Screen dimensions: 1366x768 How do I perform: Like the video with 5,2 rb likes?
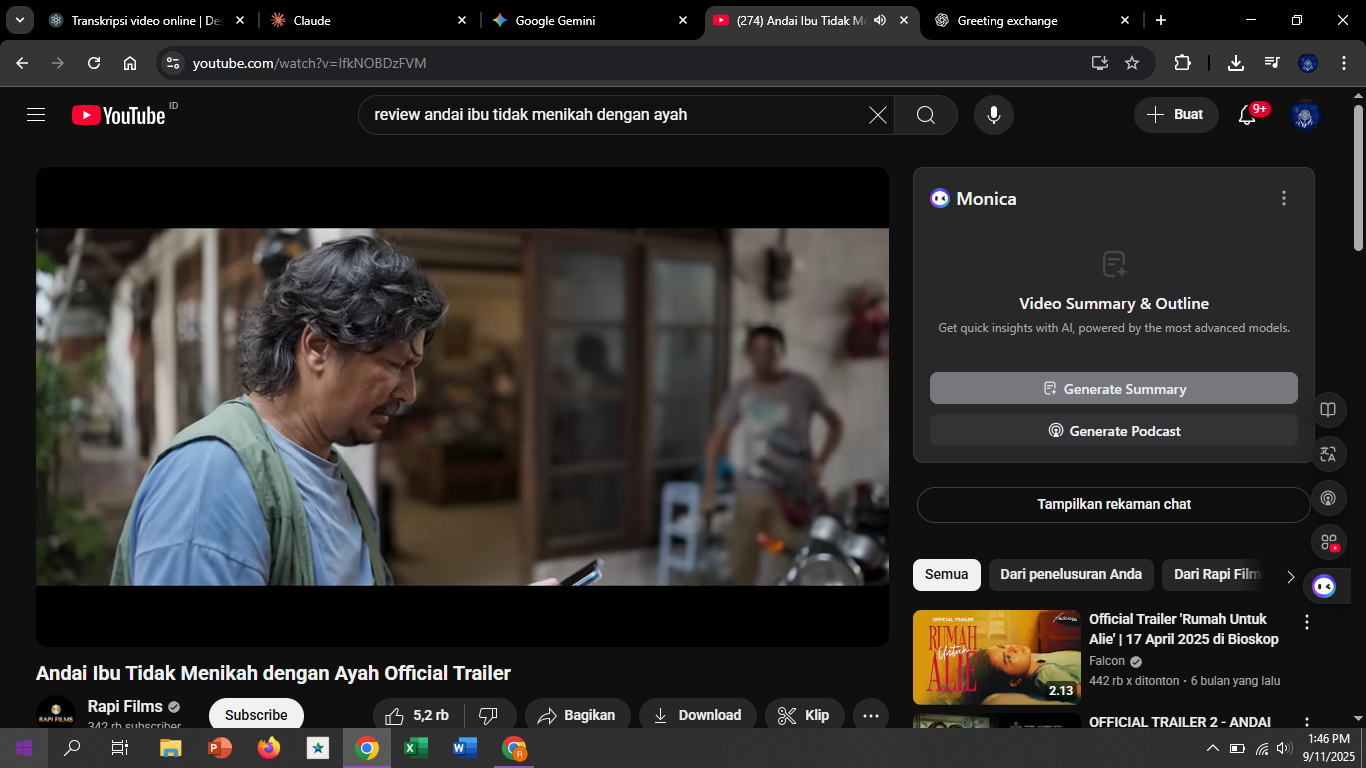click(417, 715)
